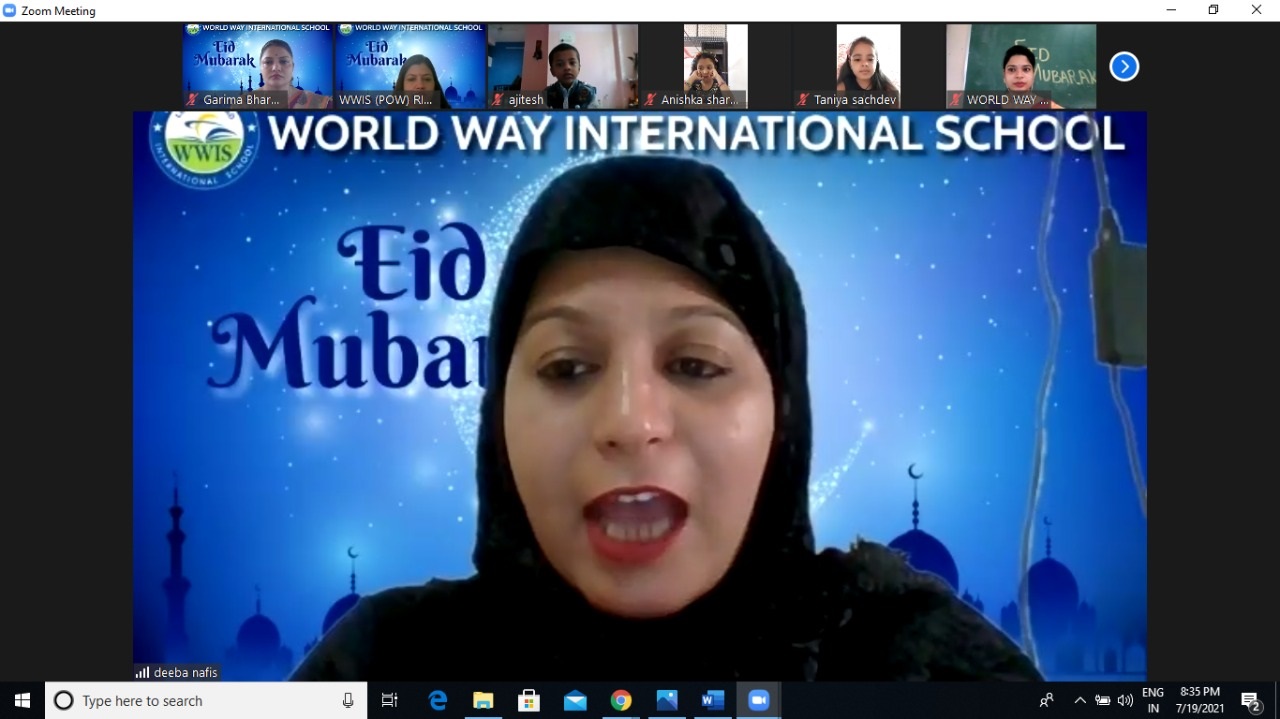Viewport: 1280px width, 719px height.
Task: Change the ENG IN input language
Action: point(1153,700)
